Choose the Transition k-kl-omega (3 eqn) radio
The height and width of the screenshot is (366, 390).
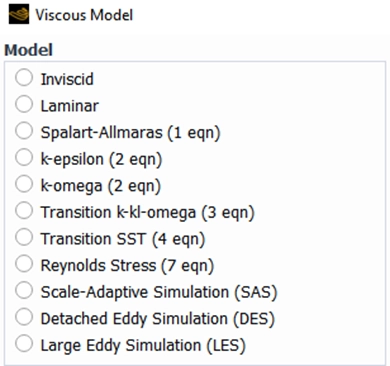(x=24, y=211)
